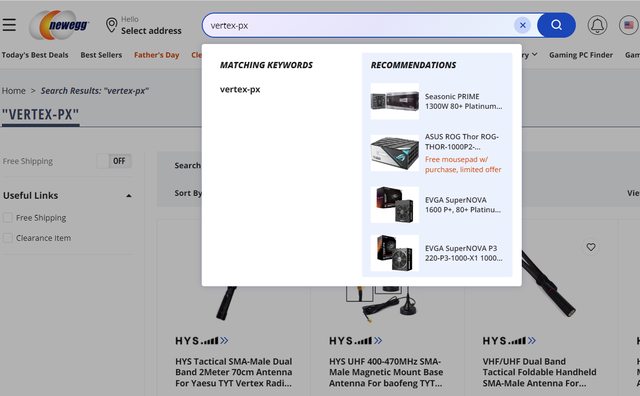Click the magnifying glass search button

tap(556, 25)
